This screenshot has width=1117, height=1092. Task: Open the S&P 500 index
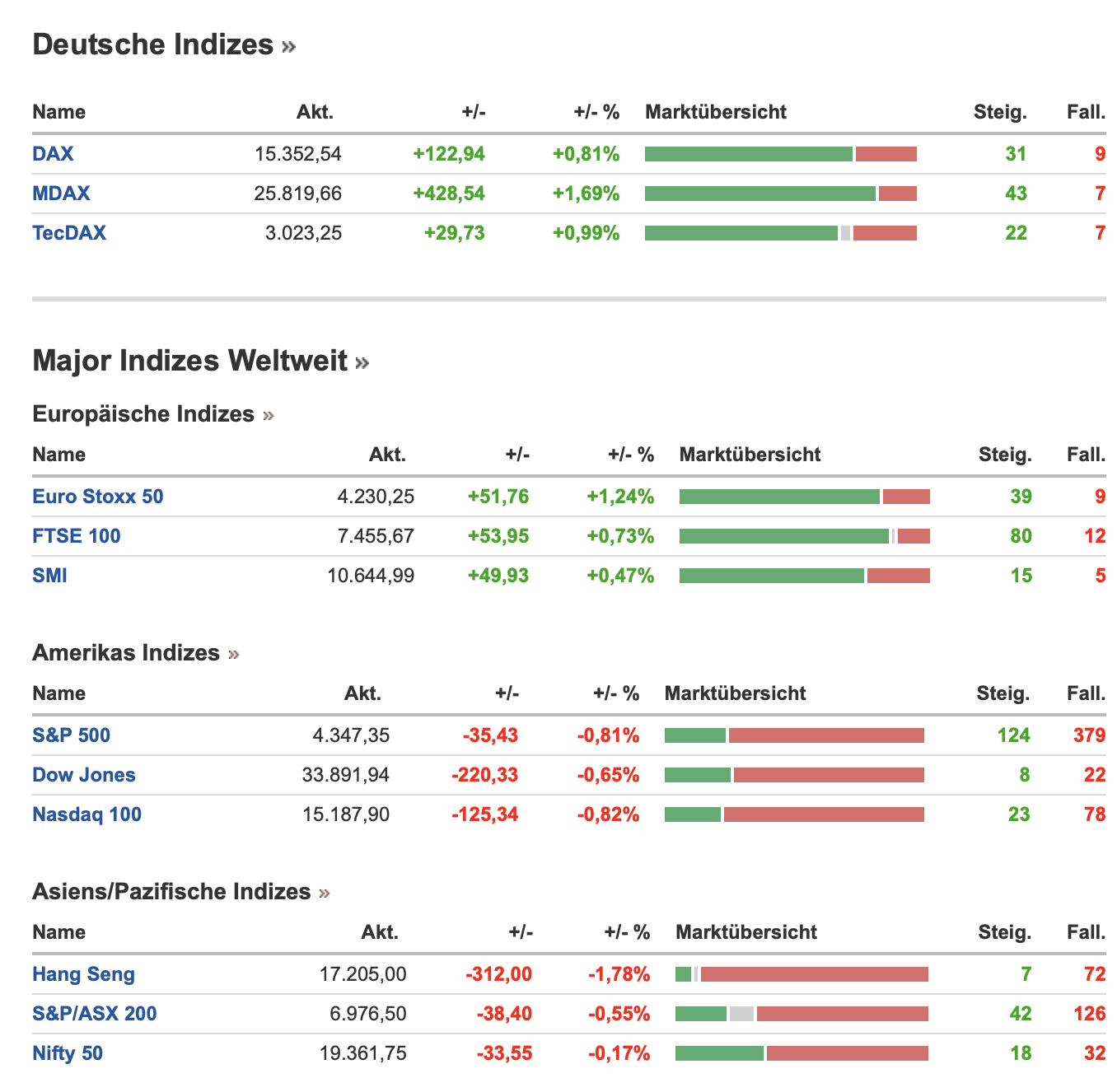pyautogui.click(x=71, y=735)
